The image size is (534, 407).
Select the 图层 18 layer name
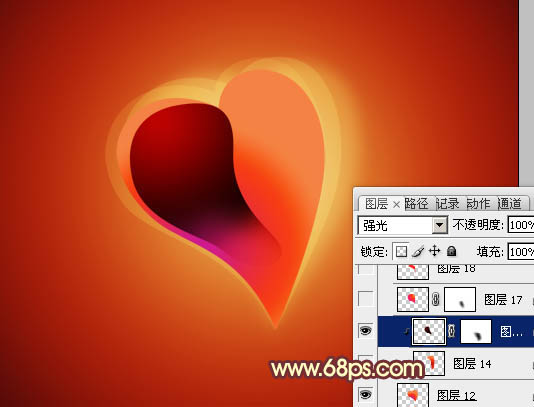(x=456, y=269)
